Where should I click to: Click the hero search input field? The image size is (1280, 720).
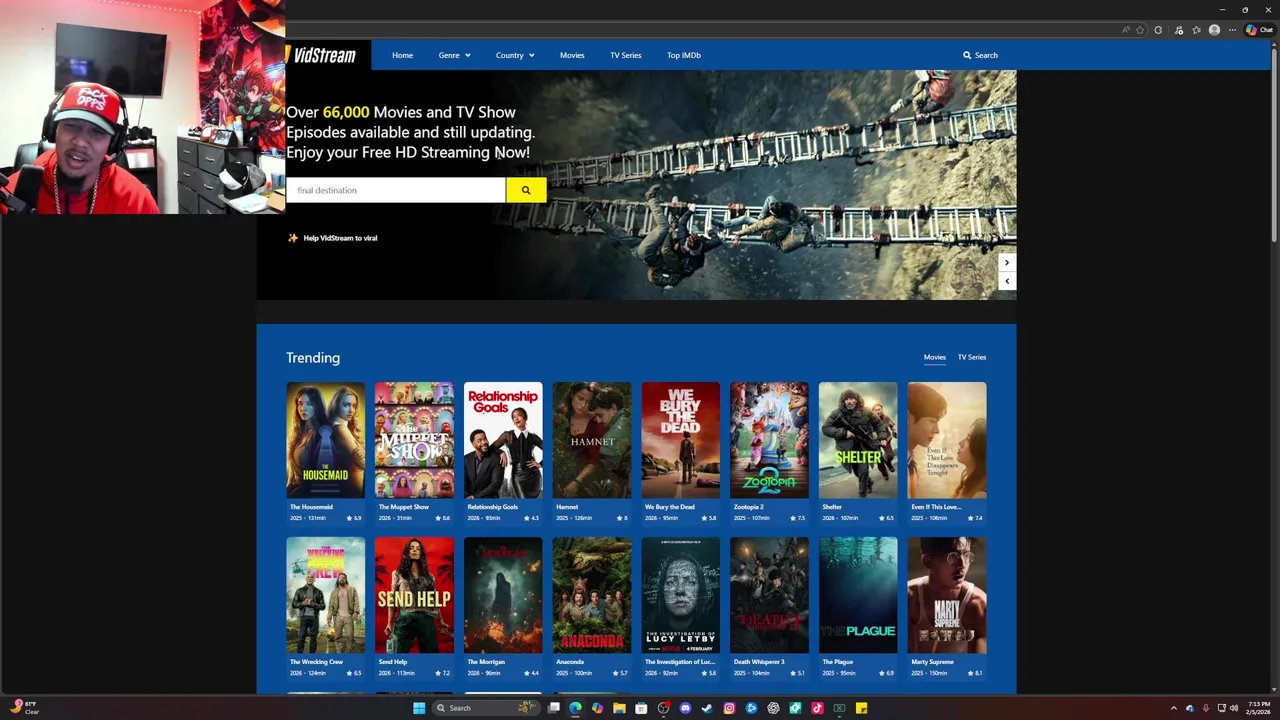tap(396, 190)
